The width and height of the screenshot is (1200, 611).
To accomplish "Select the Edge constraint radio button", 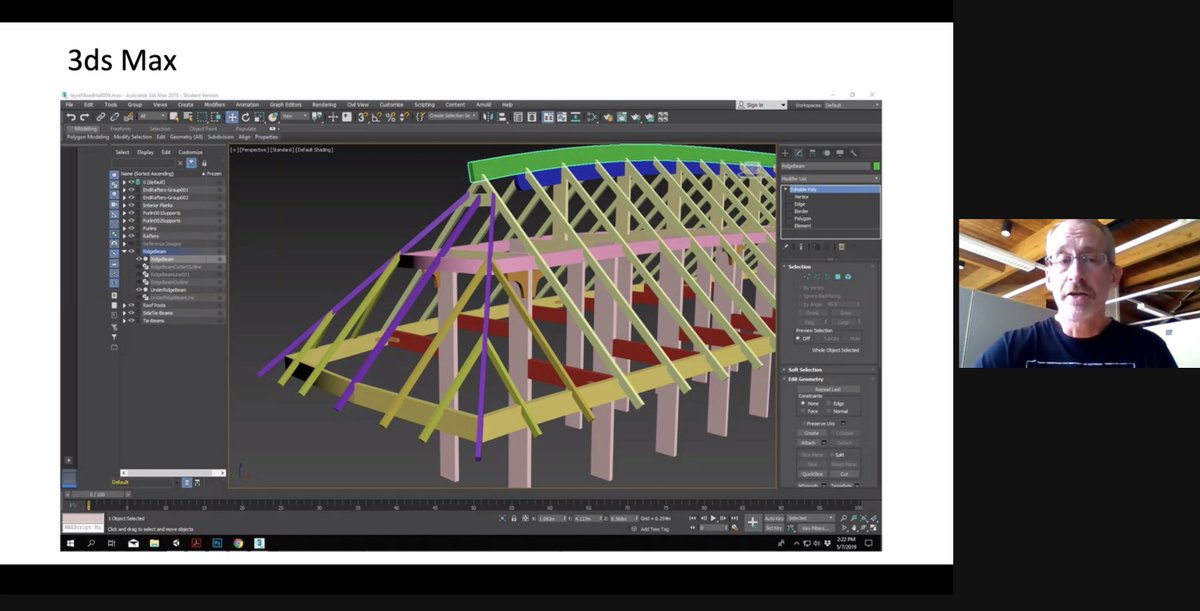I will [828, 403].
